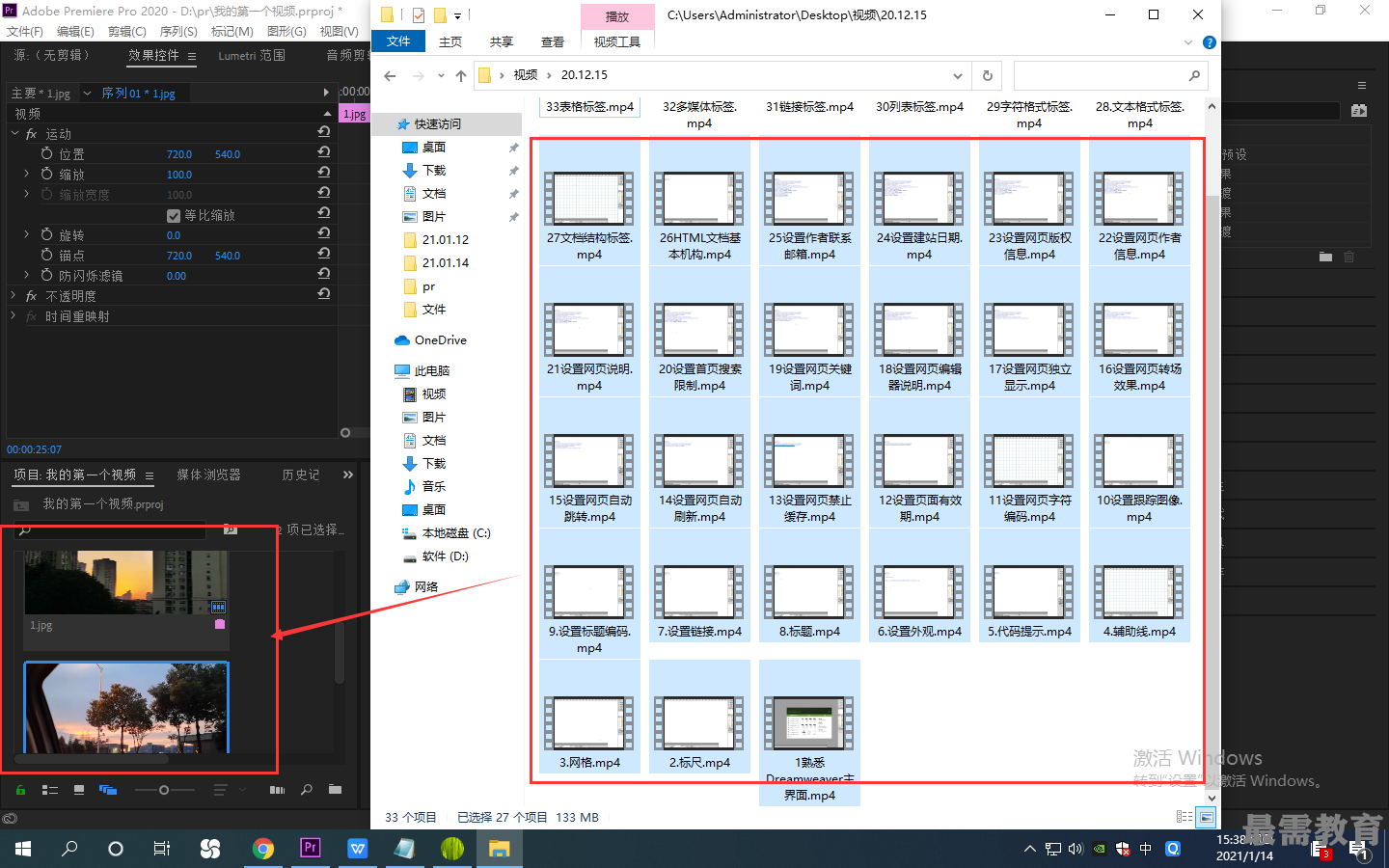Open Explorer 查看 ribbon tab
Viewport: 1389px width, 868px height.
coord(553,41)
